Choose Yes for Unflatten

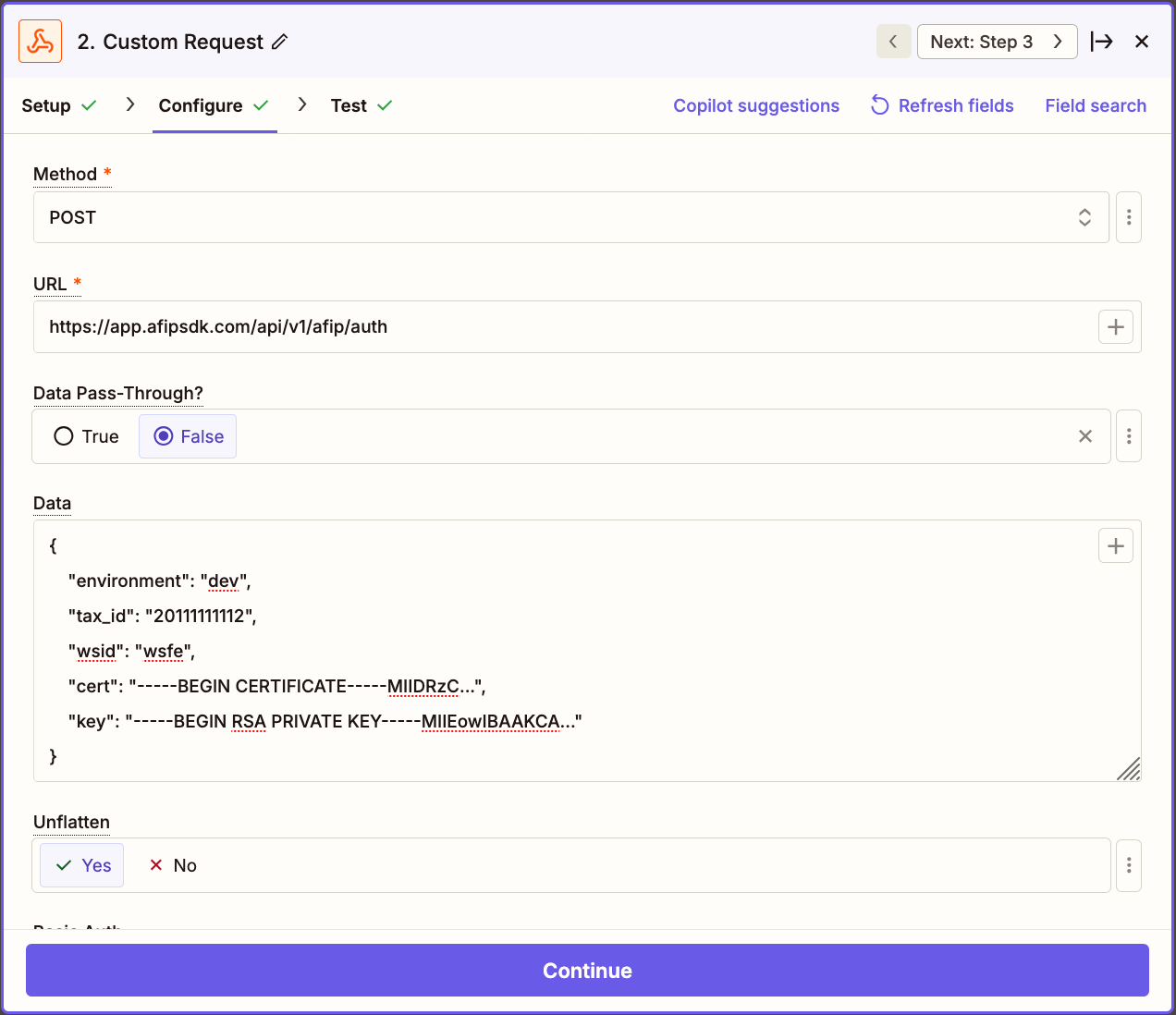(83, 865)
